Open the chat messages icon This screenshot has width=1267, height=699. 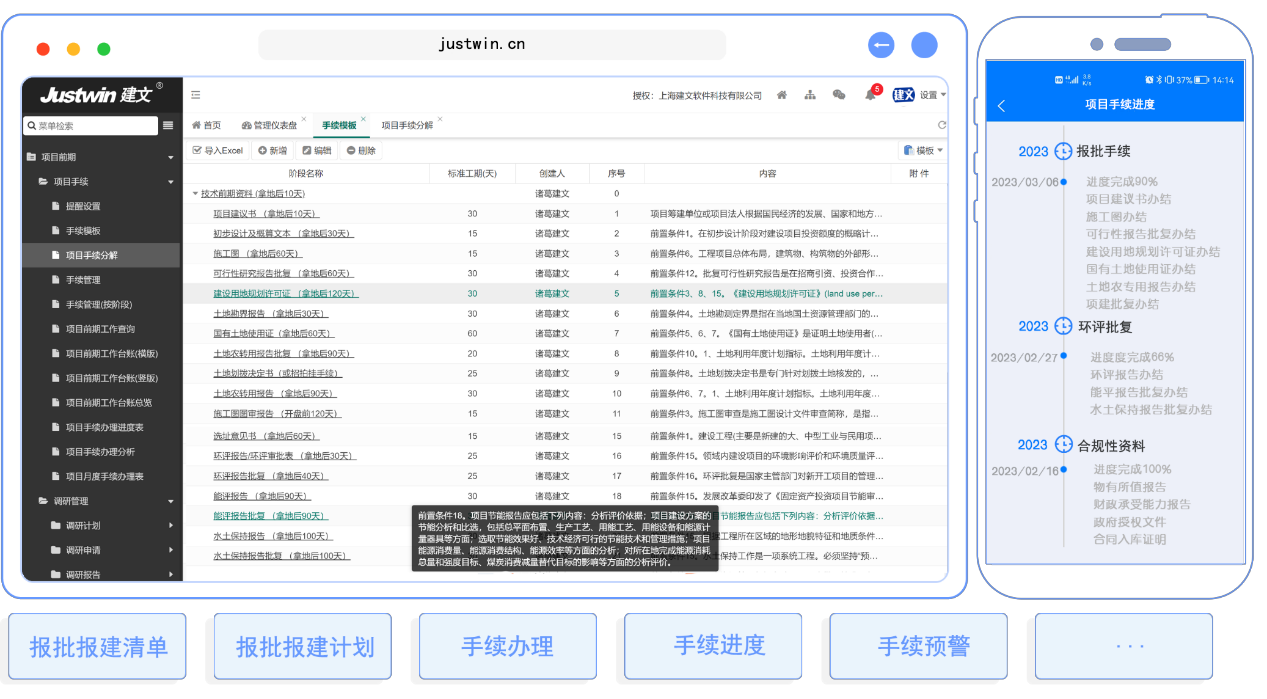pyautogui.click(x=839, y=95)
